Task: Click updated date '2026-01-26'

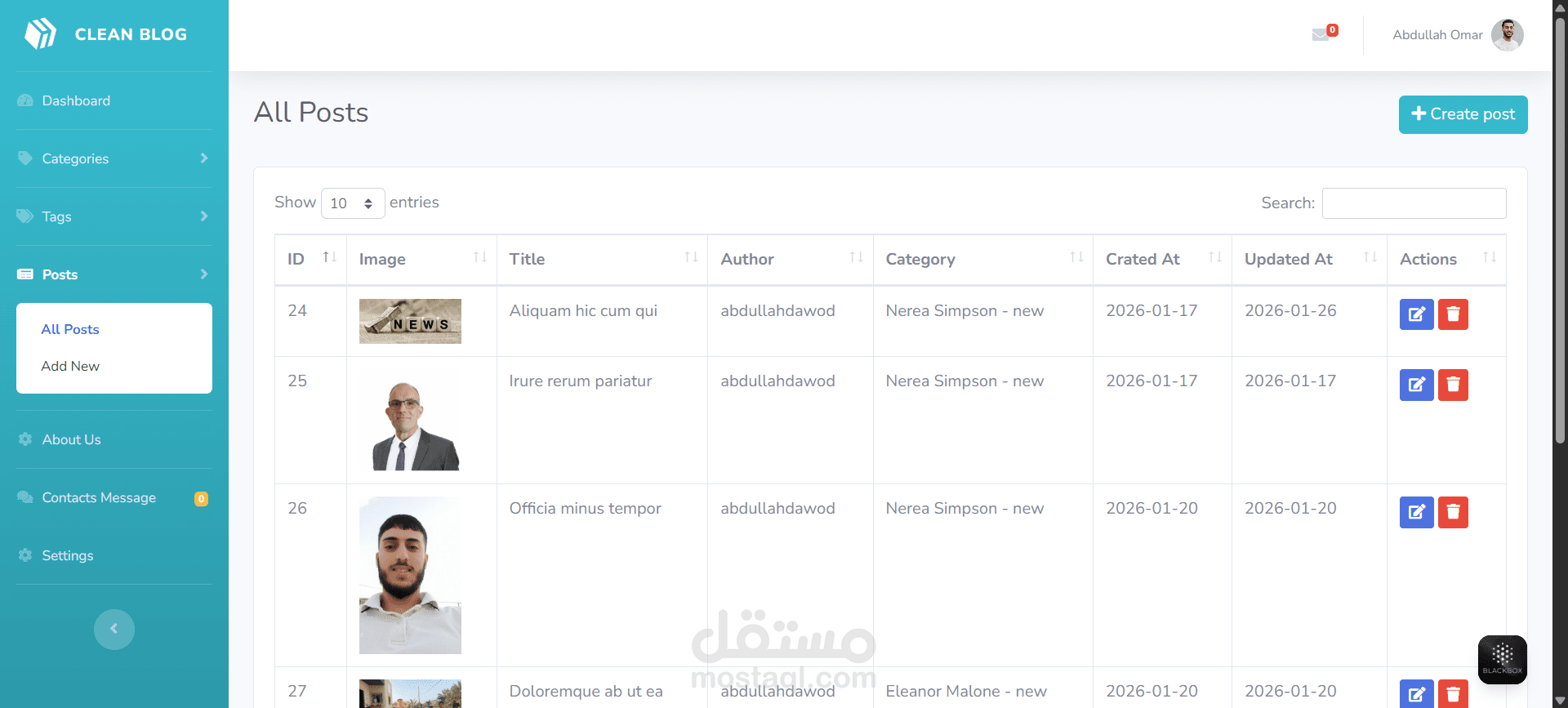Action: [x=1290, y=310]
